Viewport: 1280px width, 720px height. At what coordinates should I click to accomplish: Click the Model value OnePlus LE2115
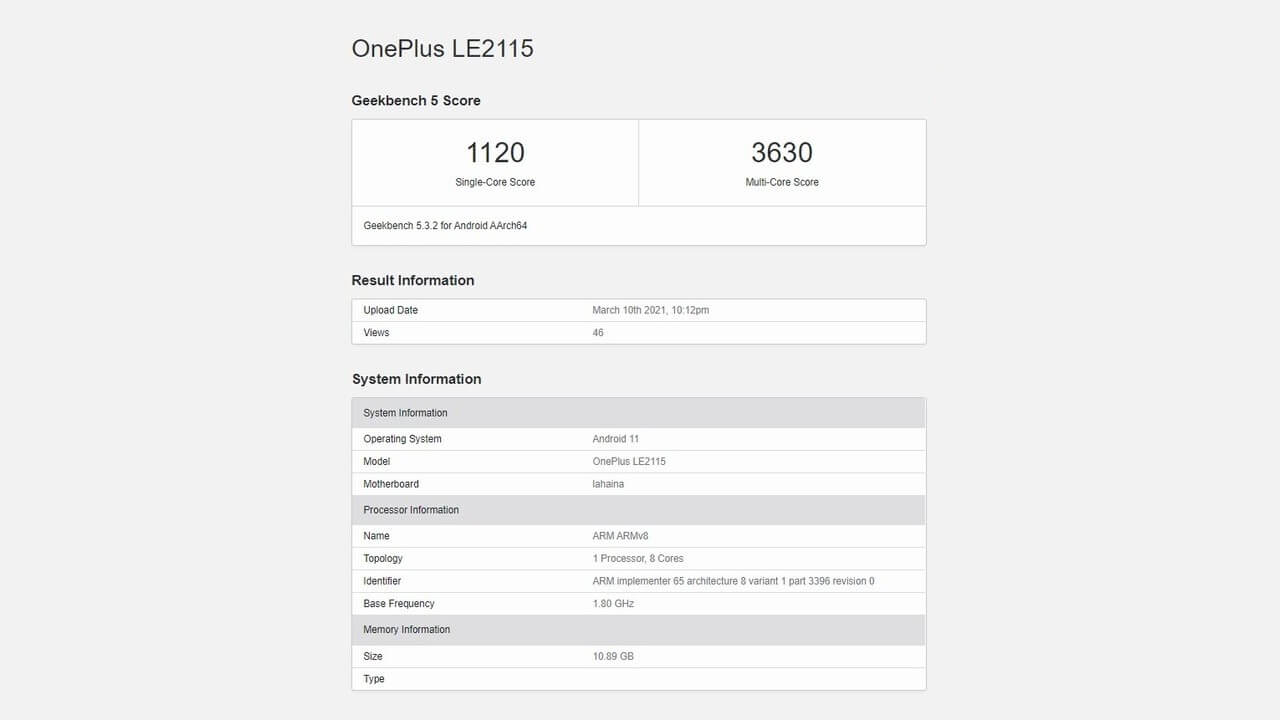coord(629,462)
